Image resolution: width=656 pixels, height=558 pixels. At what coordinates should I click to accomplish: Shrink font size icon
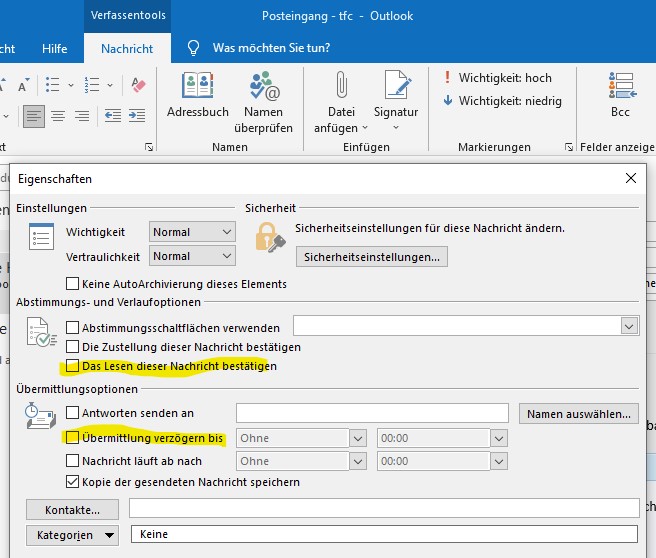(23, 85)
